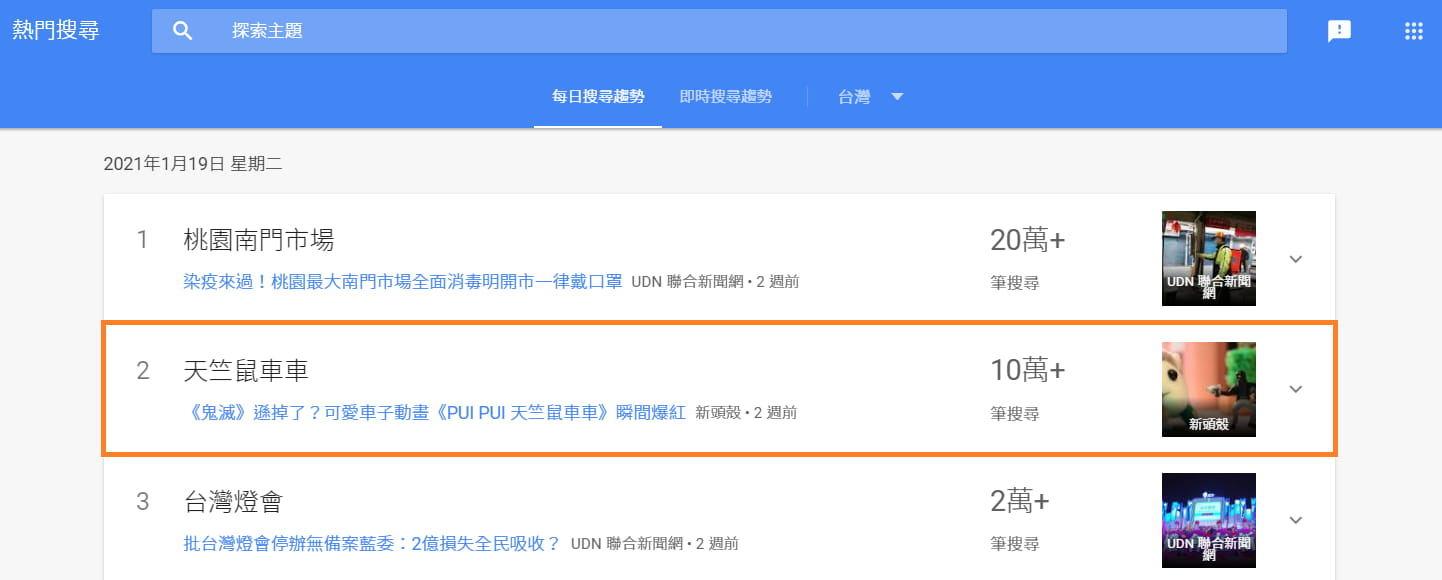Switch to the 即時搜尋趨勢 tab
Image resolution: width=1442 pixels, height=580 pixels.
pyautogui.click(x=727, y=96)
